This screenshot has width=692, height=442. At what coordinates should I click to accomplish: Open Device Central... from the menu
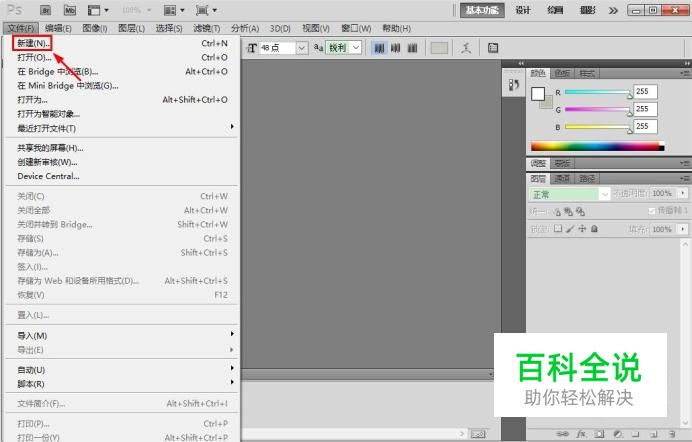[x=122, y=176]
